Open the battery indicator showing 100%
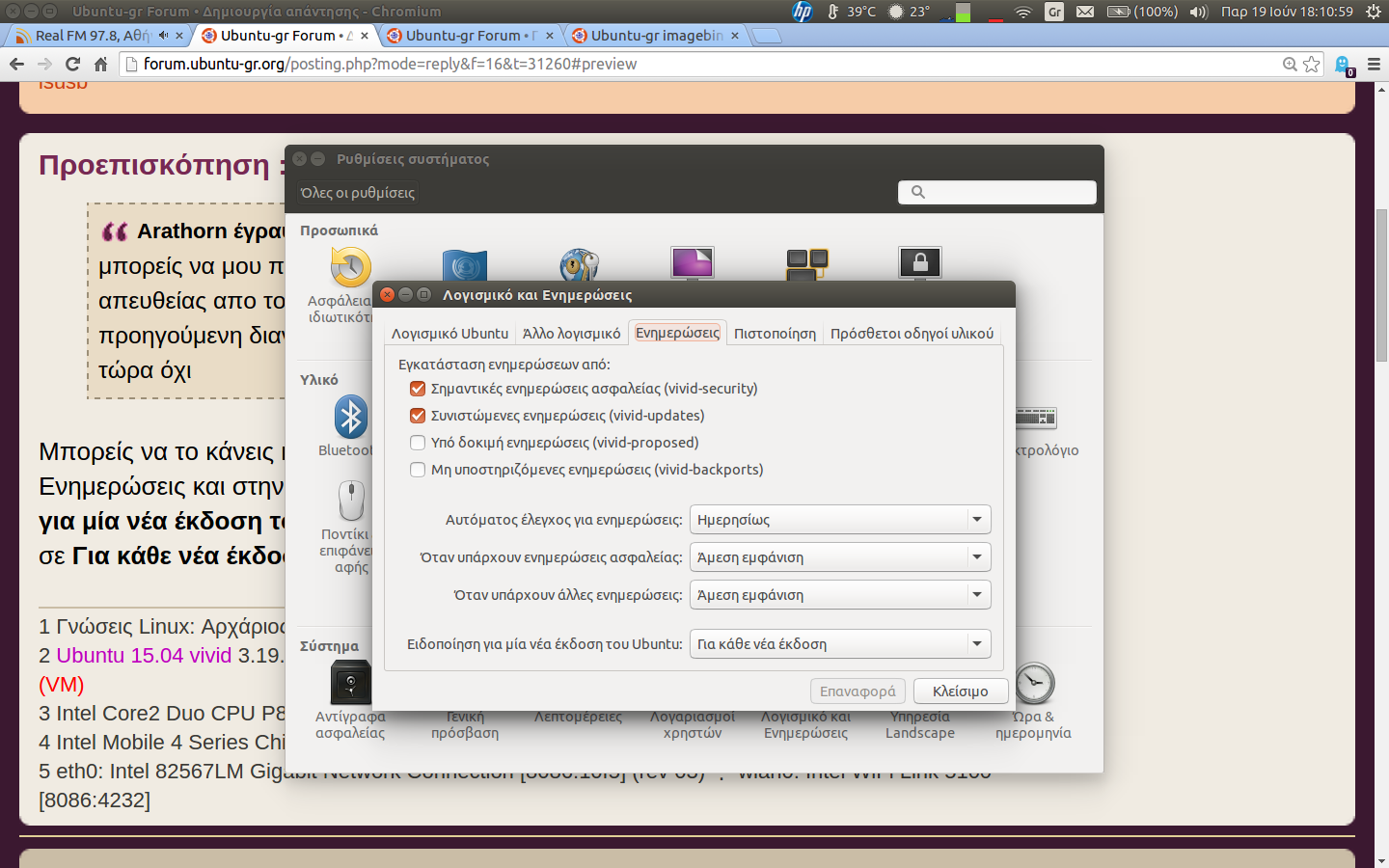1389x868 pixels. [1142, 12]
